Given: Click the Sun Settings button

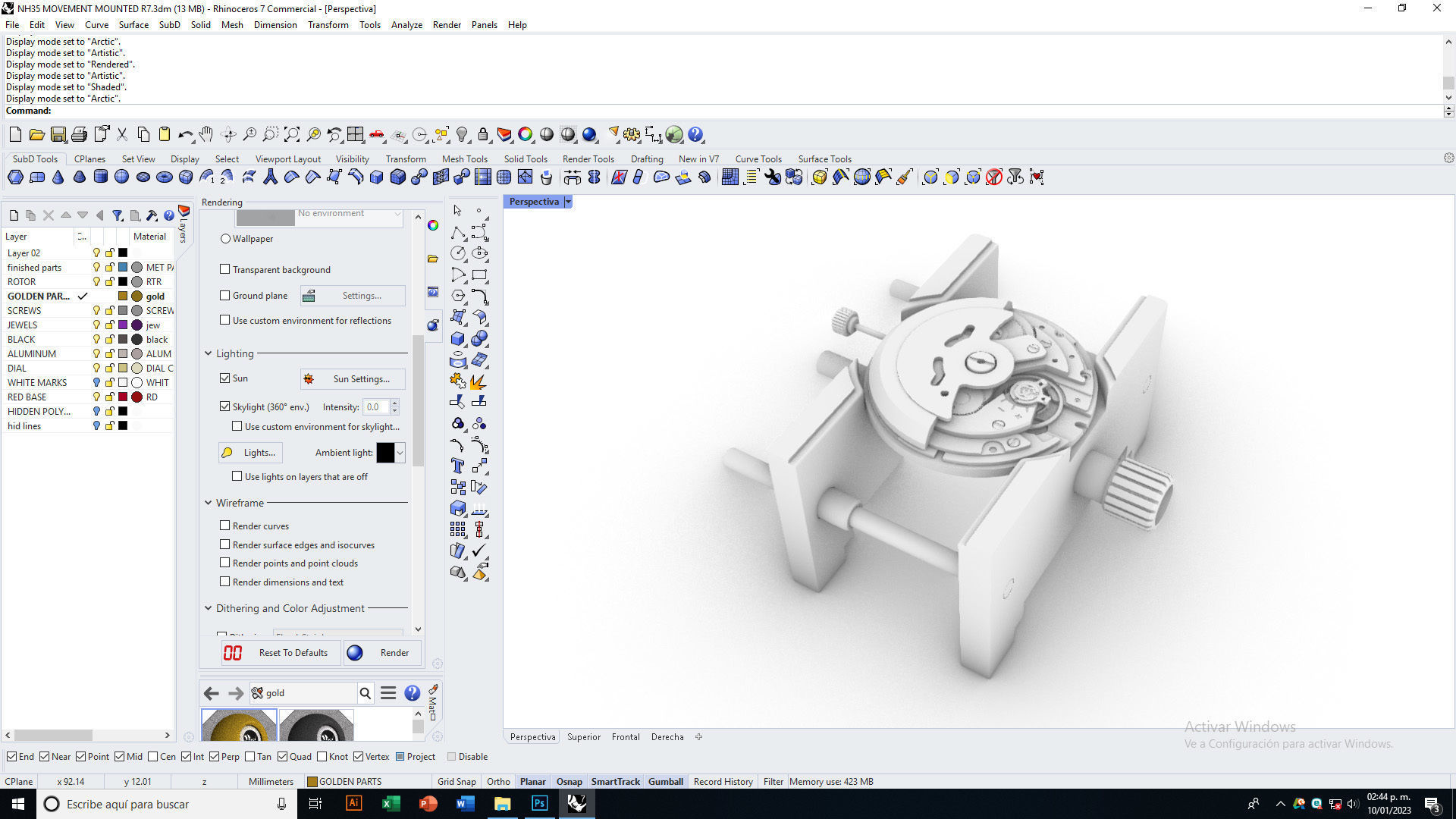Looking at the screenshot, I should [353, 379].
